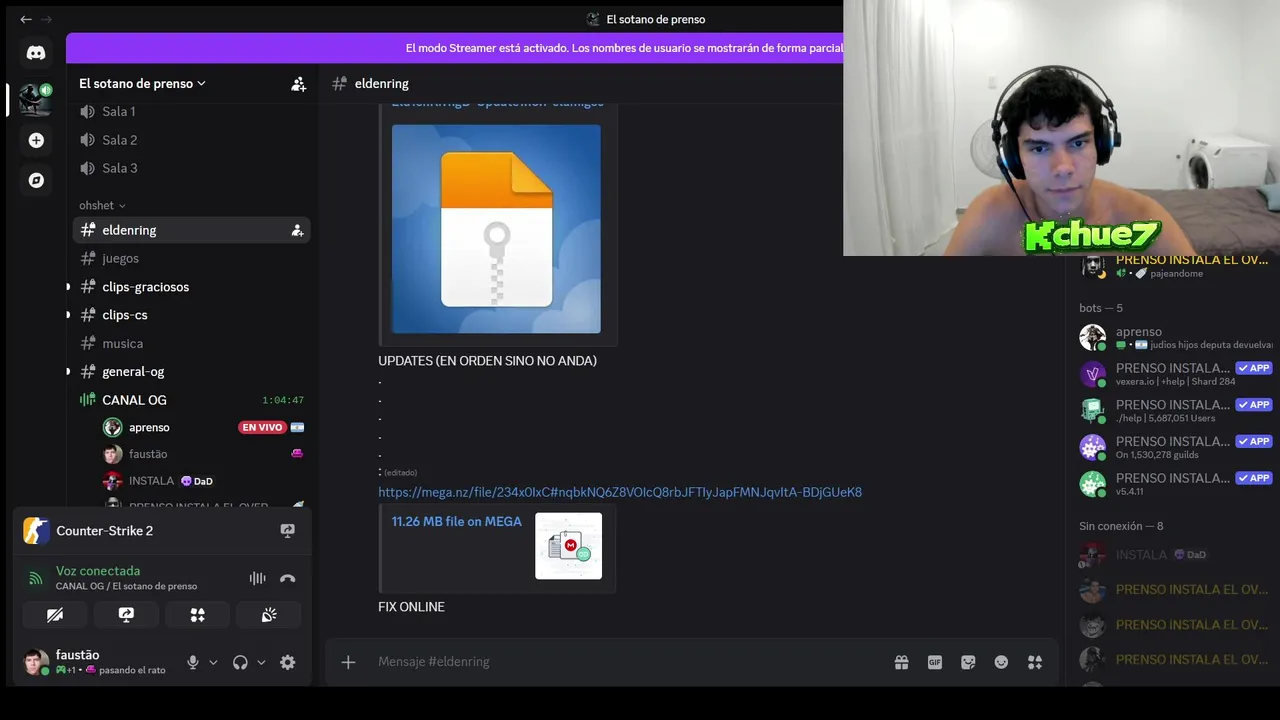Open apps launcher icon in message bar

1035,662
